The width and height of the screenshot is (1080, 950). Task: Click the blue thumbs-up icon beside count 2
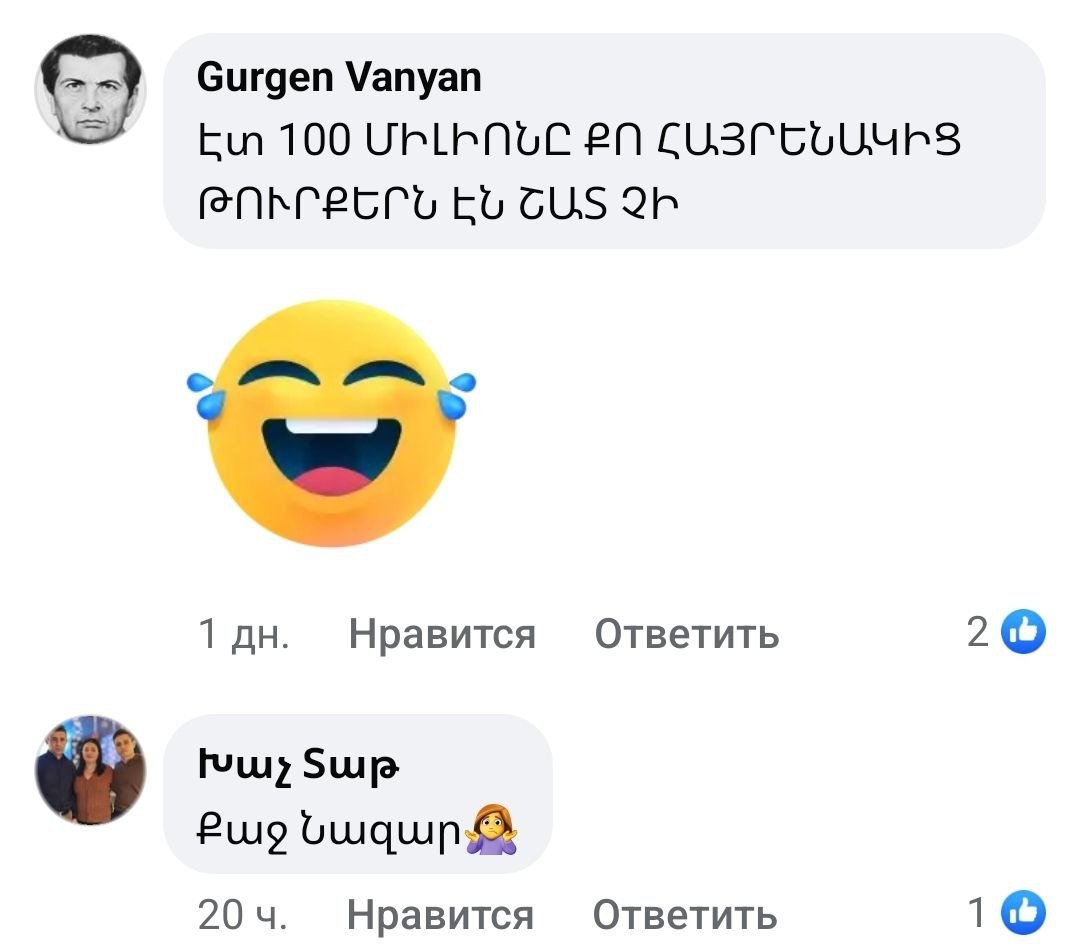1023,631
